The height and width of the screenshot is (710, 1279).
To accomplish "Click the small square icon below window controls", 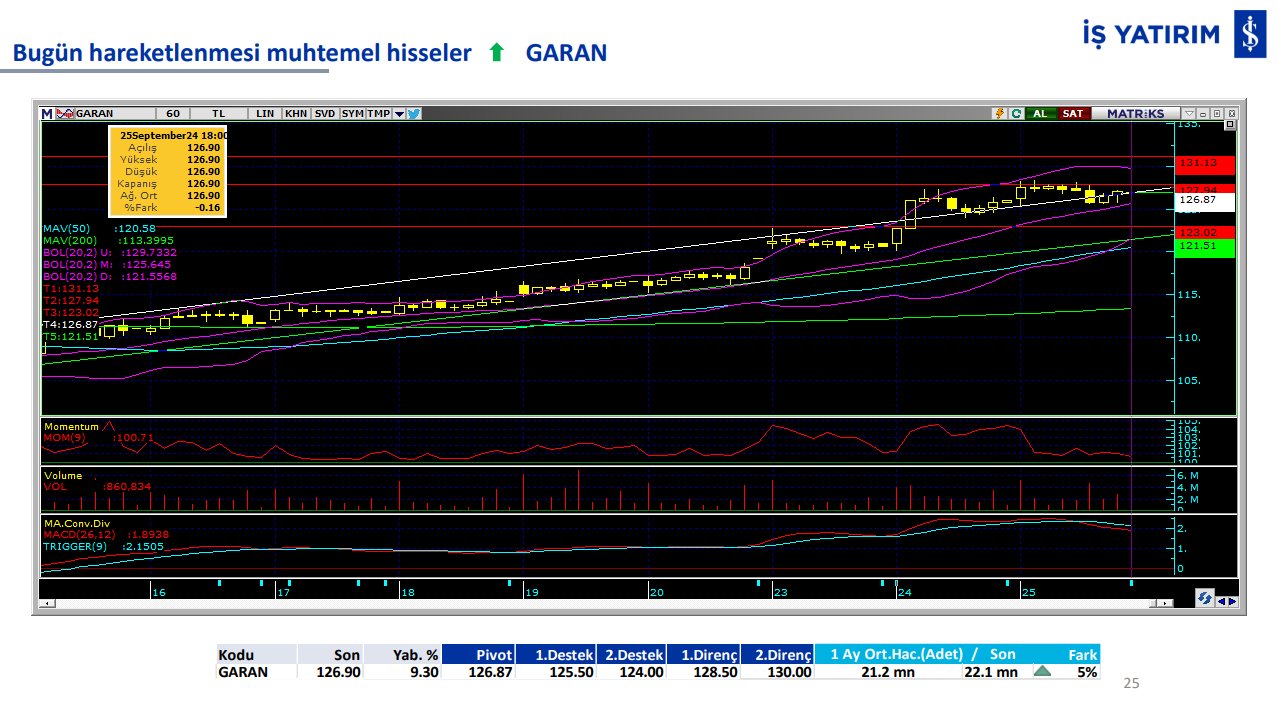I will pos(1229,125).
